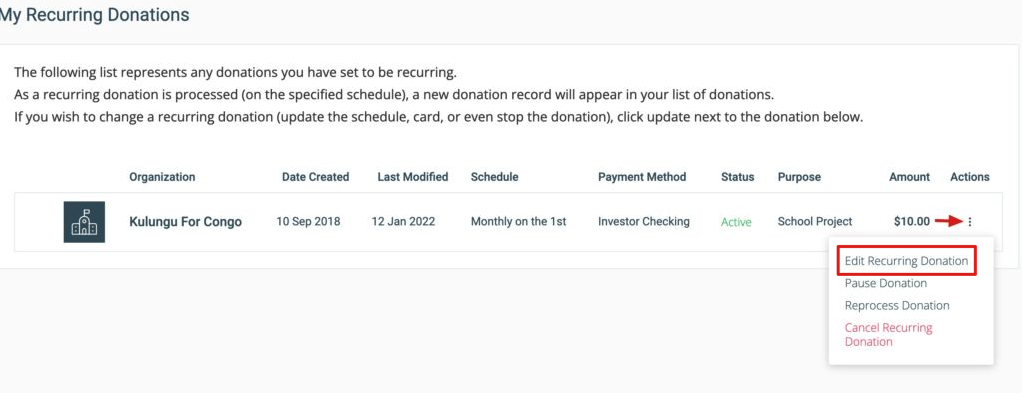Open the three-dot Actions menu
The height and width of the screenshot is (393, 1022).
coord(970,222)
